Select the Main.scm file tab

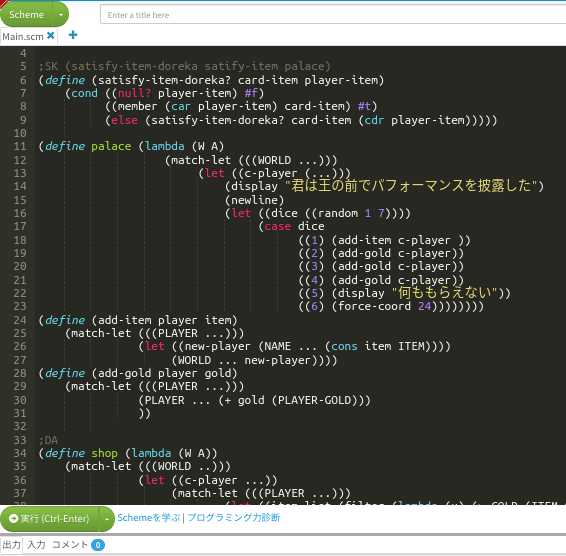(23, 36)
